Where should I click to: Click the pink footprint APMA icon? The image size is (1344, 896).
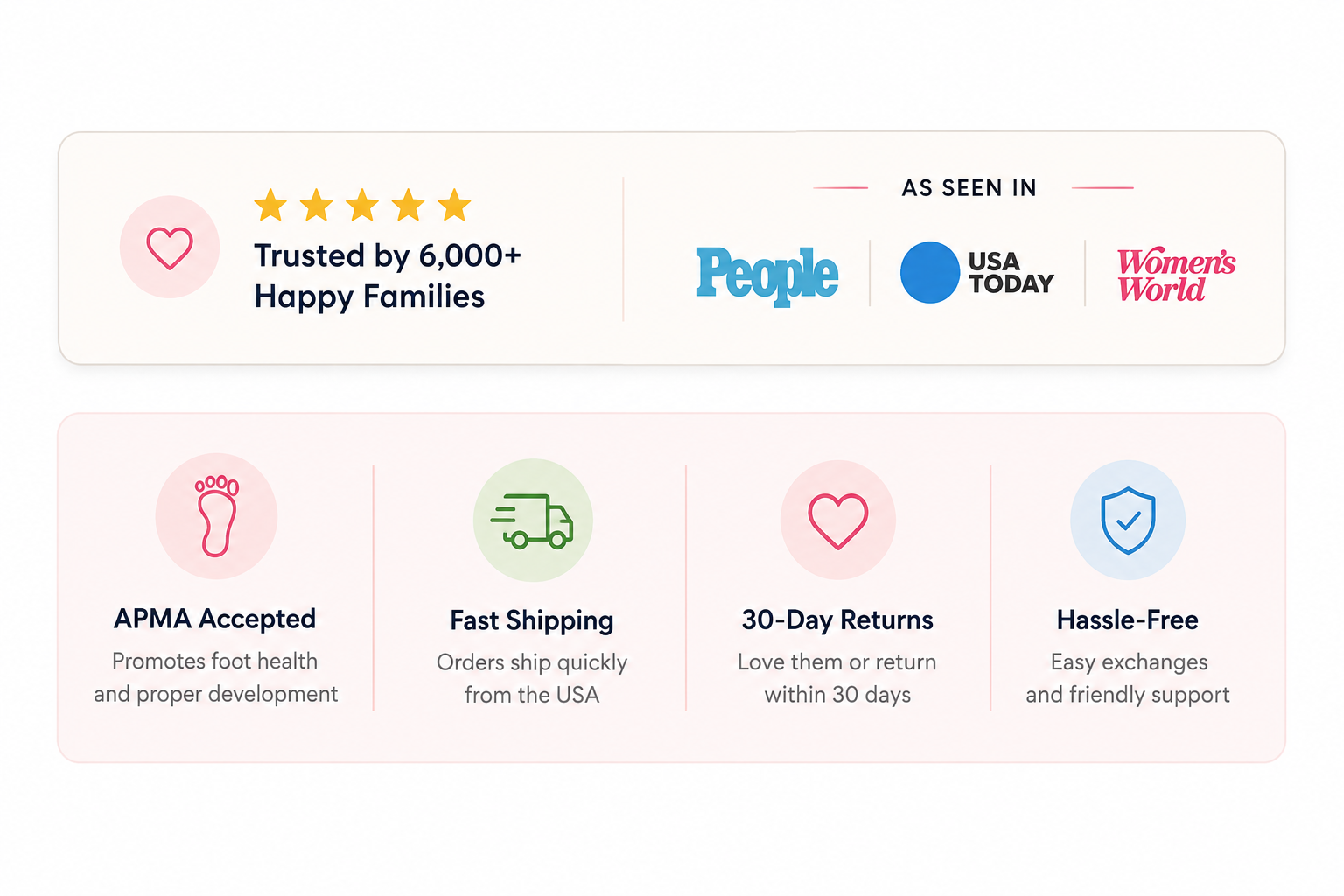[217, 516]
